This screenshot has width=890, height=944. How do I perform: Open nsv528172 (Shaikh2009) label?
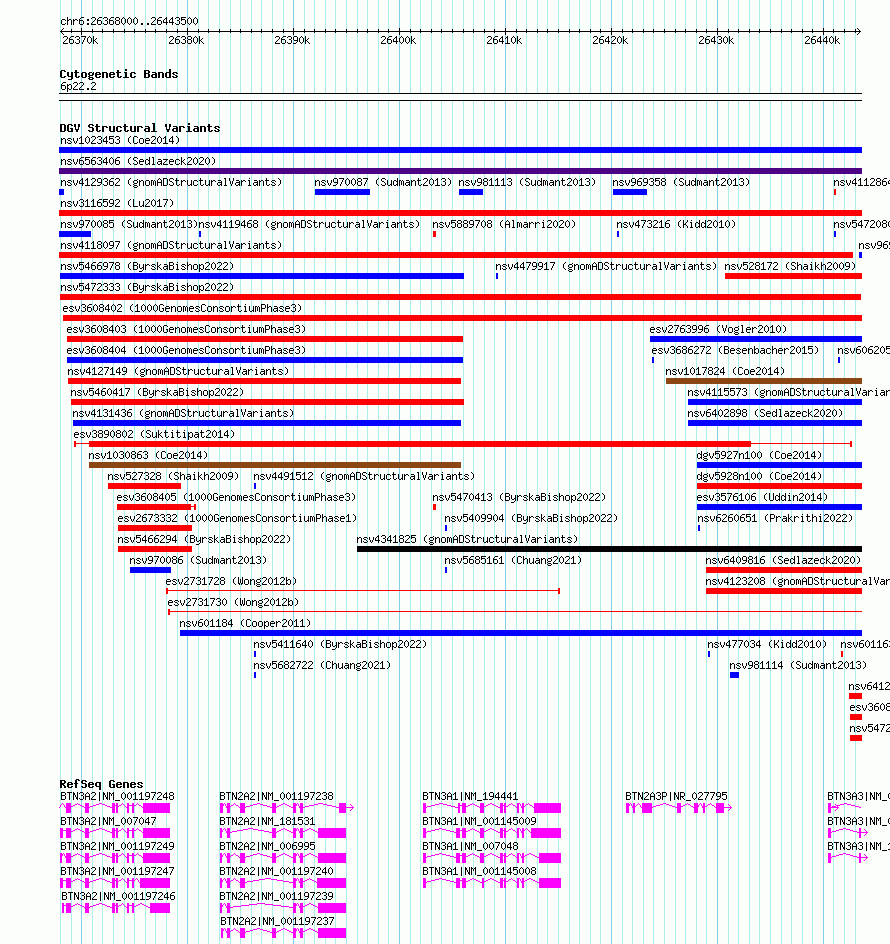[x=790, y=266]
